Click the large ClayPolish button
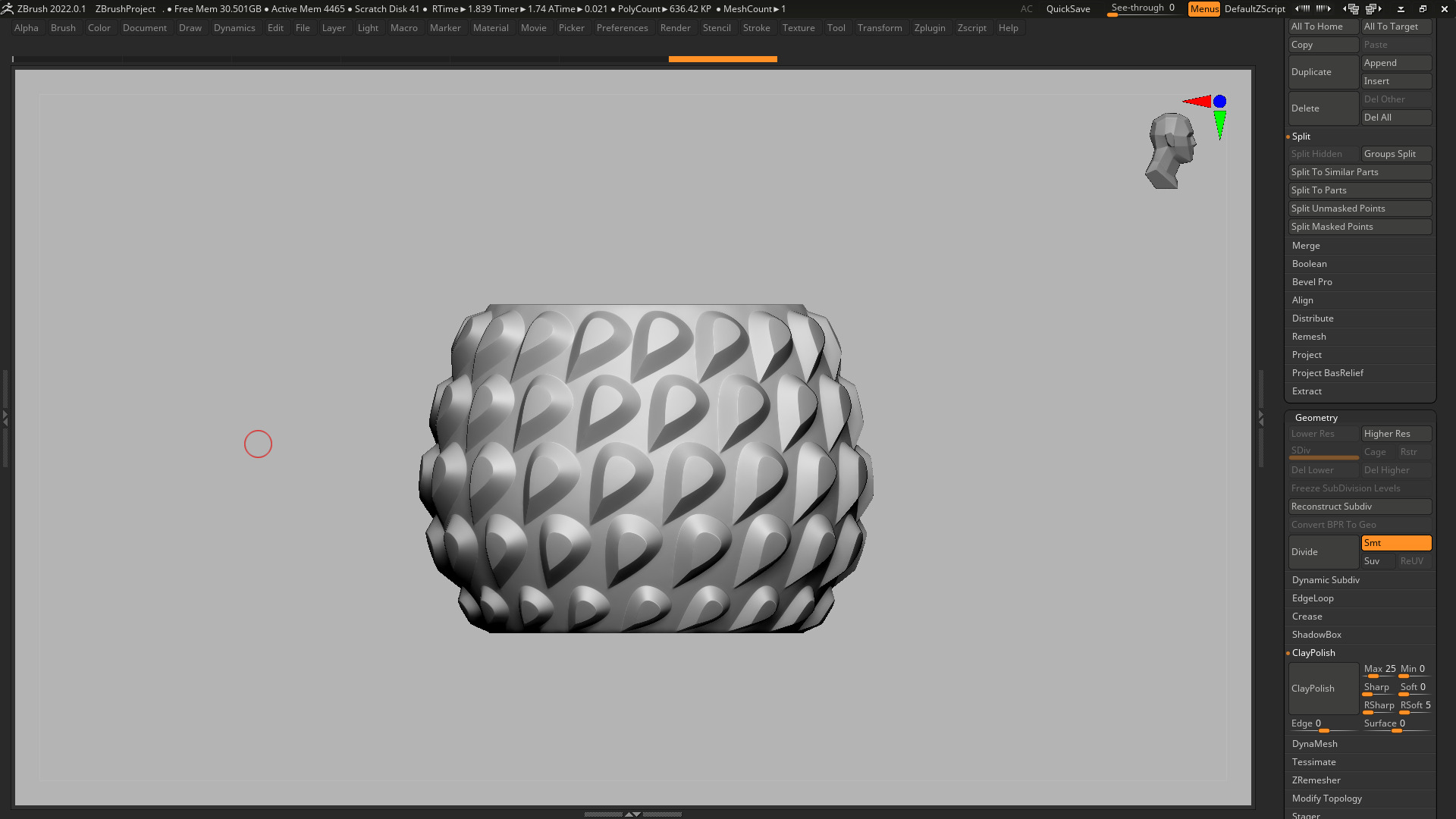 pos(1323,689)
